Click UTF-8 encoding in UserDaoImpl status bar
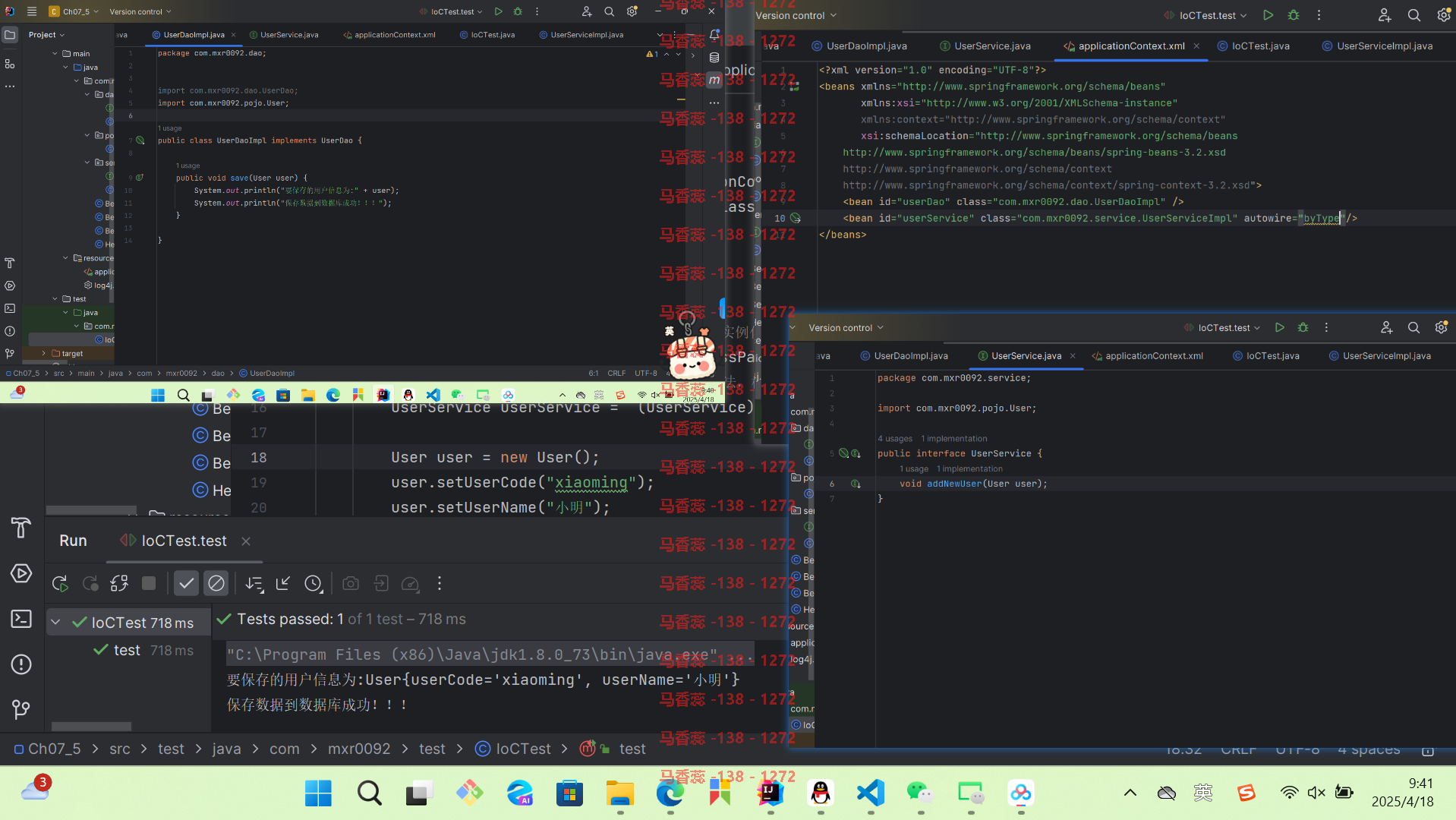Screen dimensions: 1456x820 [645, 373]
